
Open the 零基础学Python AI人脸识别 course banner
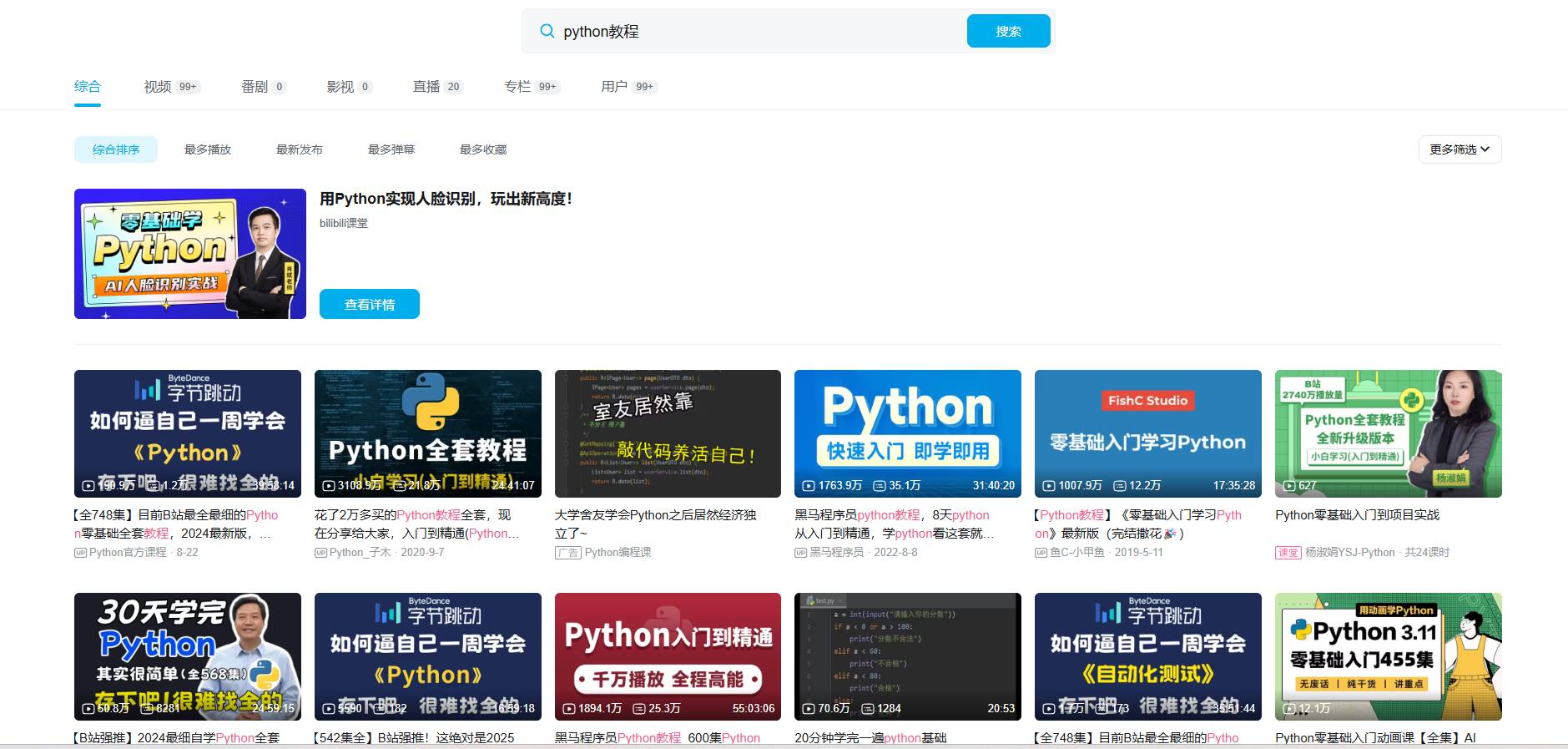[x=190, y=254]
